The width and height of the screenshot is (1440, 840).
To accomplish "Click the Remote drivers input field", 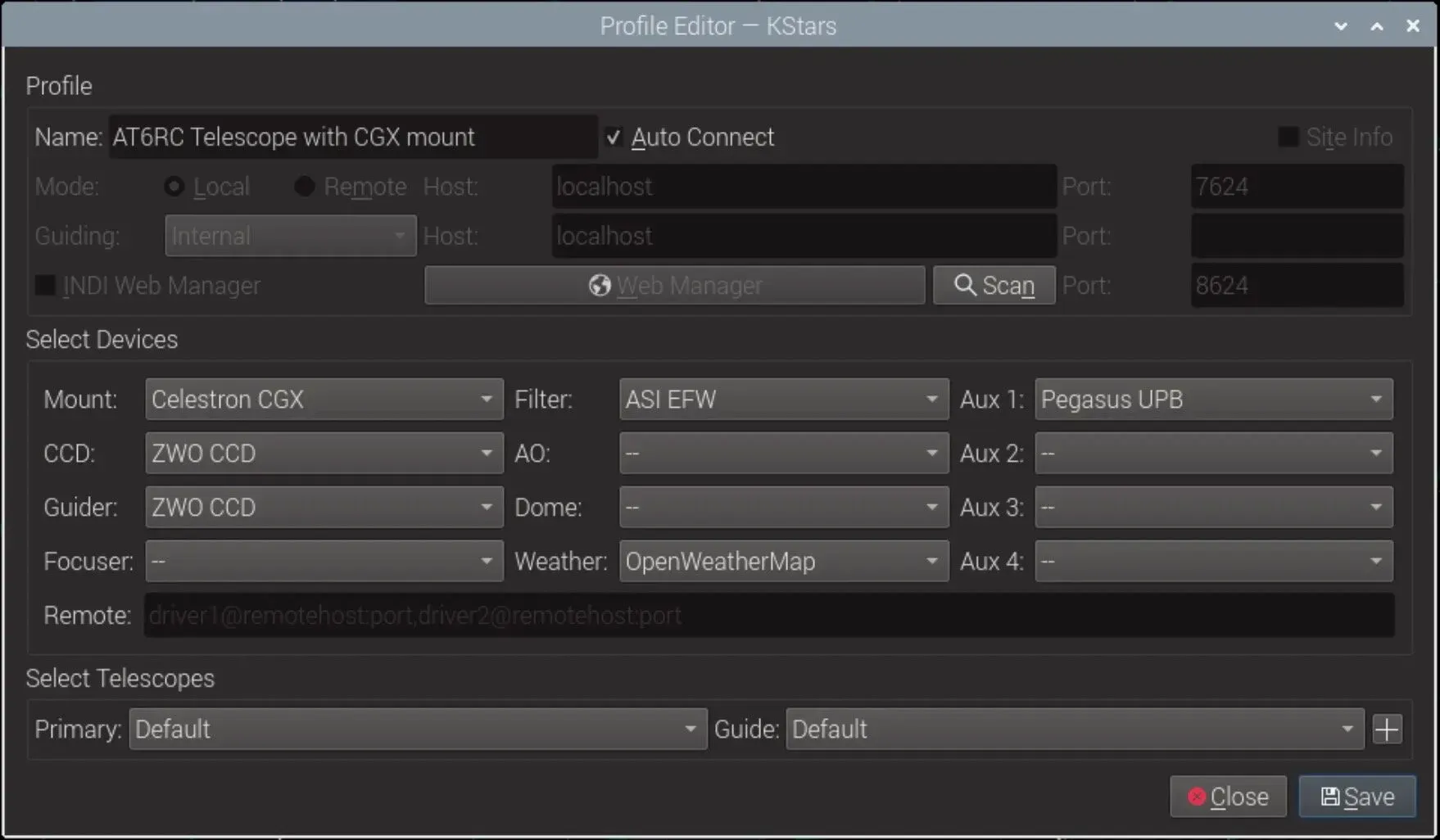I will 768,616.
